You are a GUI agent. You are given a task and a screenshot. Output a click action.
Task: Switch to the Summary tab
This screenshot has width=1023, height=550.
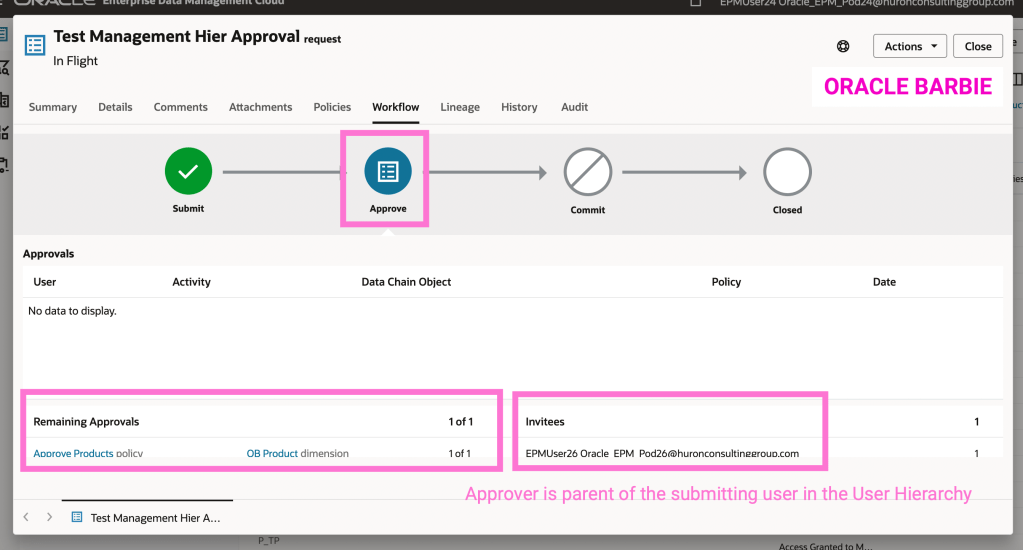click(53, 107)
